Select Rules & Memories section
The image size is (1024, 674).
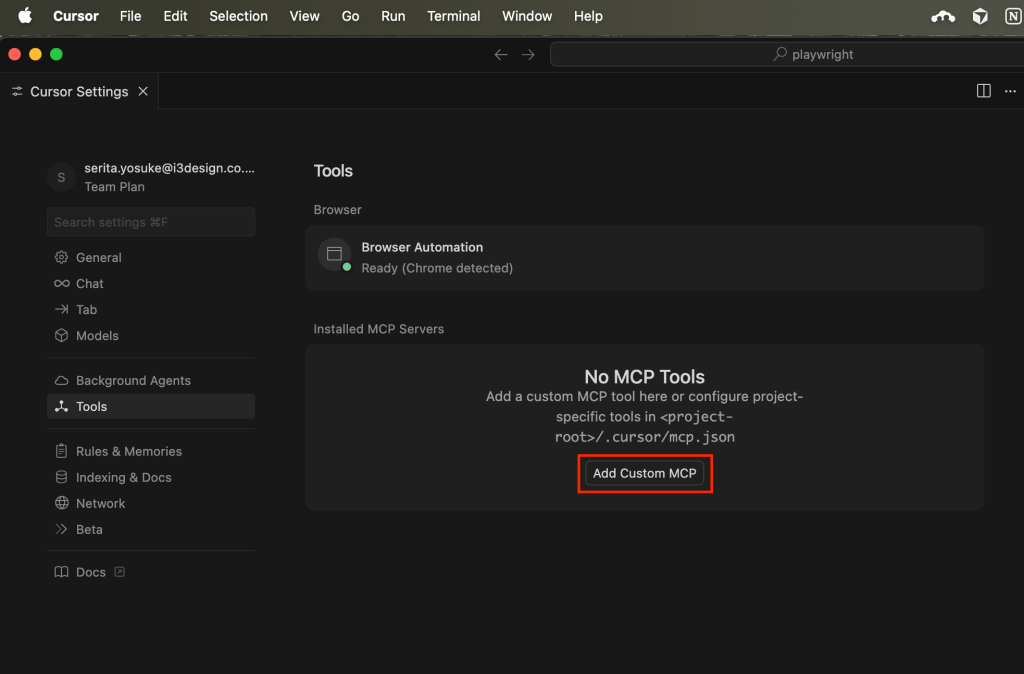point(128,451)
